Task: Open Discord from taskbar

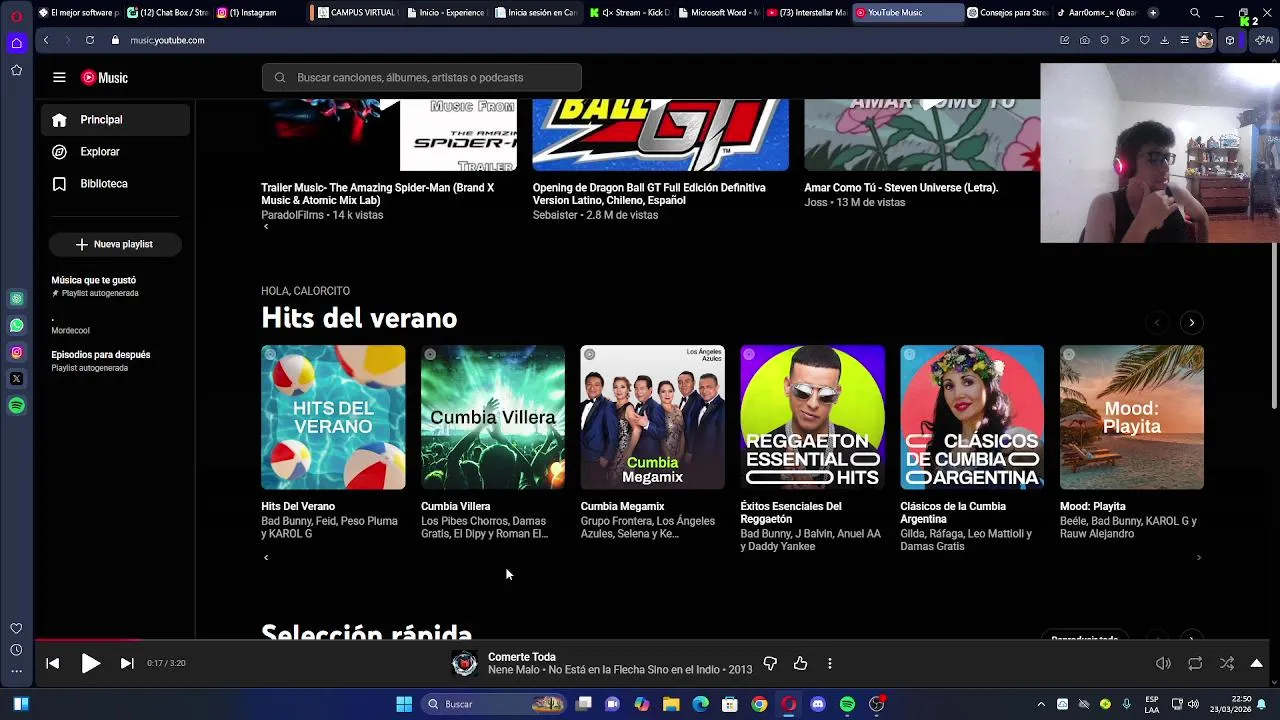Action: pyautogui.click(x=818, y=704)
